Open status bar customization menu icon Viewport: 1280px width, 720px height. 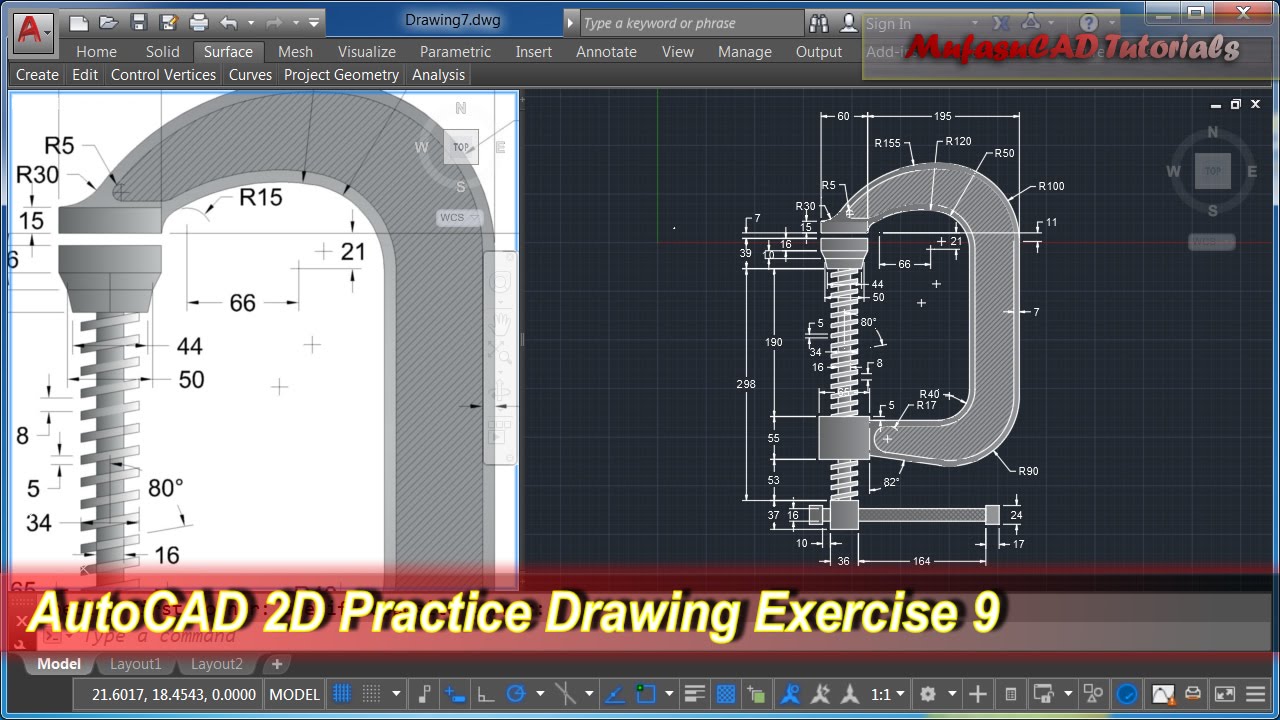point(1254,694)
